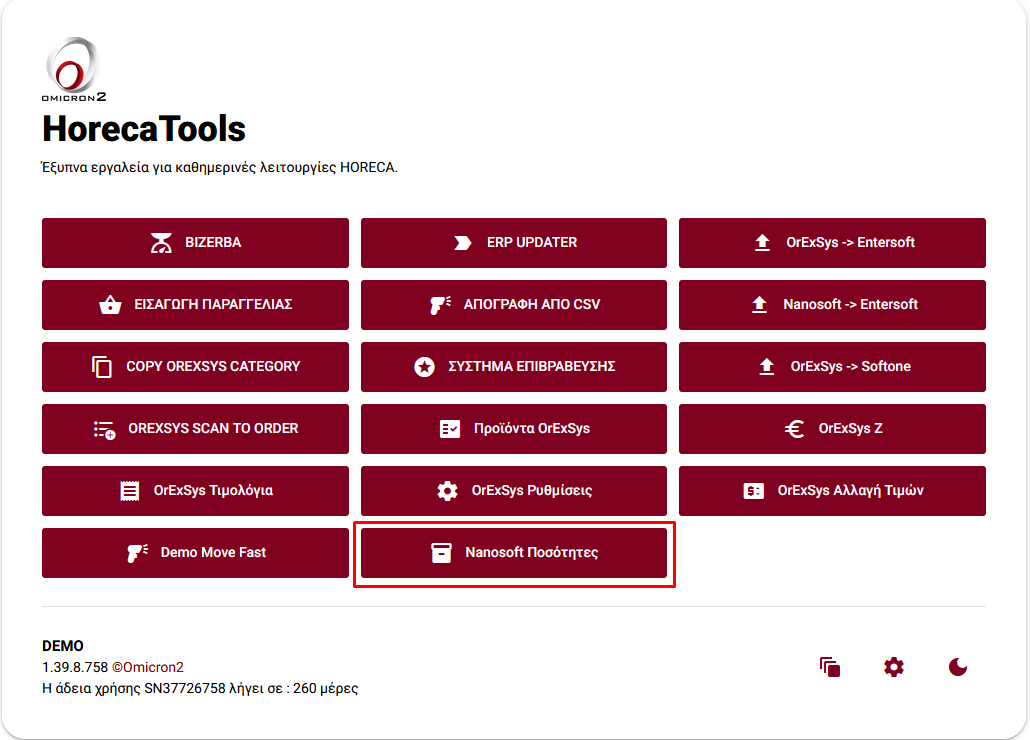
Task: Open ΣΥΣΤΗΜΑ ΕΠΙΒΡΑΒΕΥΣΗΣ rewards tool
Action: (x=513, y=367)
